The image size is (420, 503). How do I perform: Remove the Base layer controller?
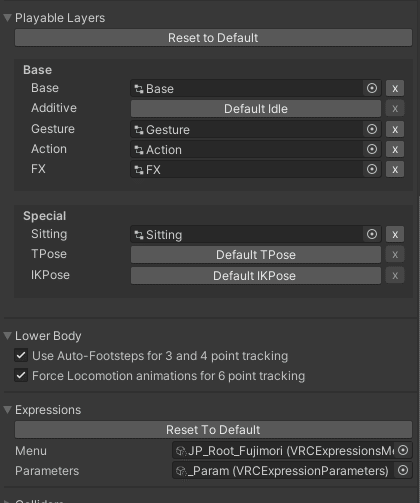point(395,88)
